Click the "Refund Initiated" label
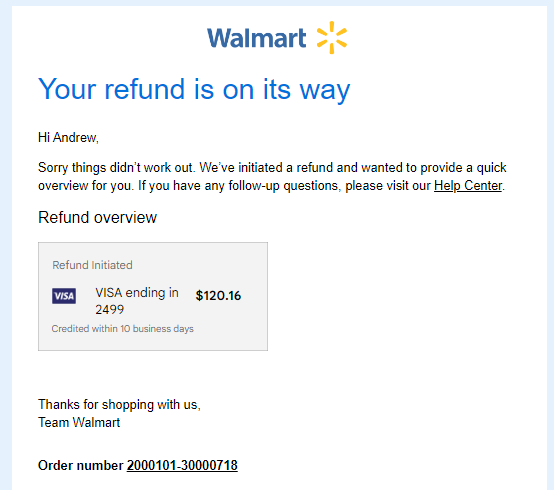Screen dimensions: 554x490 click(x=92, y=265)
